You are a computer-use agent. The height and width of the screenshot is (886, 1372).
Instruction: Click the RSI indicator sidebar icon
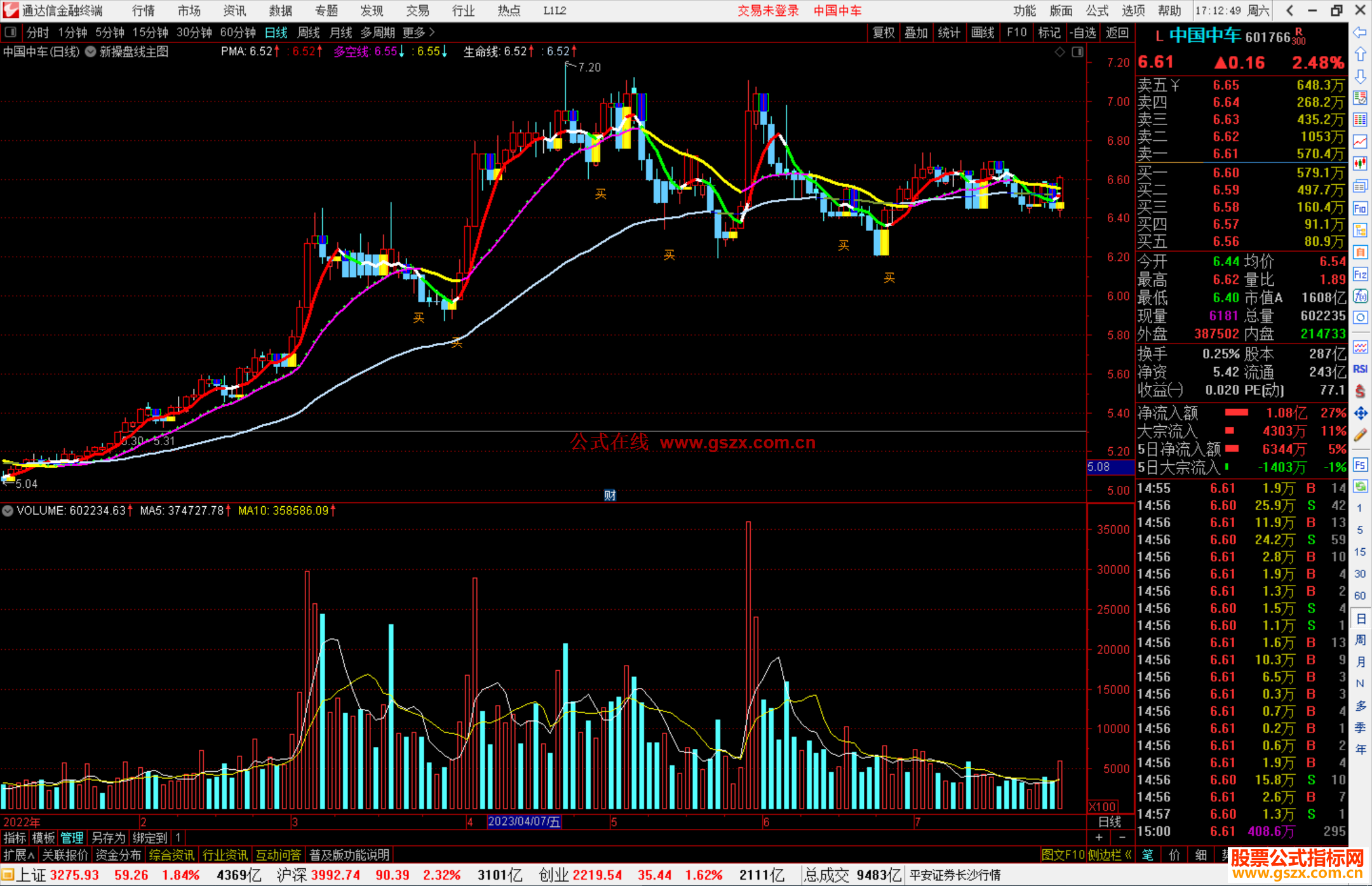point(1360,369)
